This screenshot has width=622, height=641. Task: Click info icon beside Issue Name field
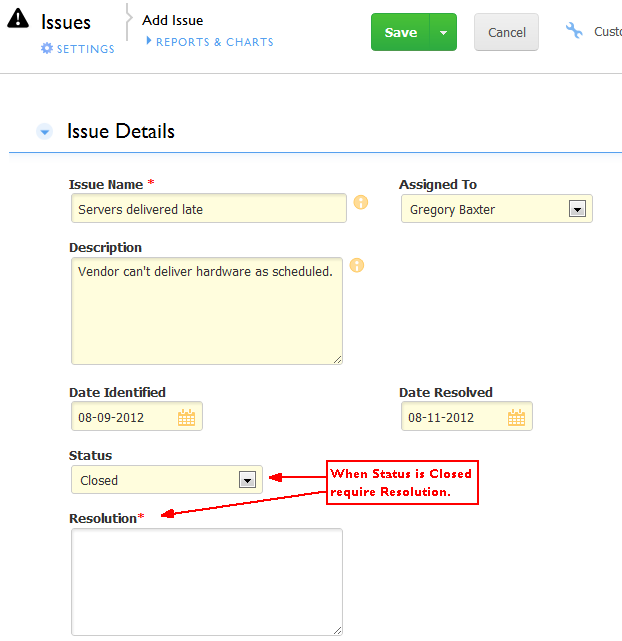point(360,202)
